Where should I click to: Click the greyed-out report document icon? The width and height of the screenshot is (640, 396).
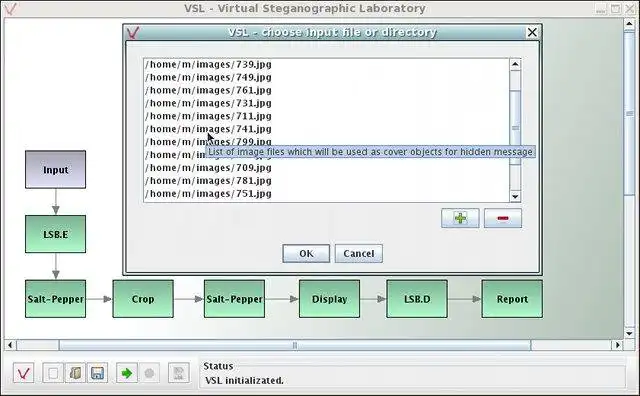(179, 373)
